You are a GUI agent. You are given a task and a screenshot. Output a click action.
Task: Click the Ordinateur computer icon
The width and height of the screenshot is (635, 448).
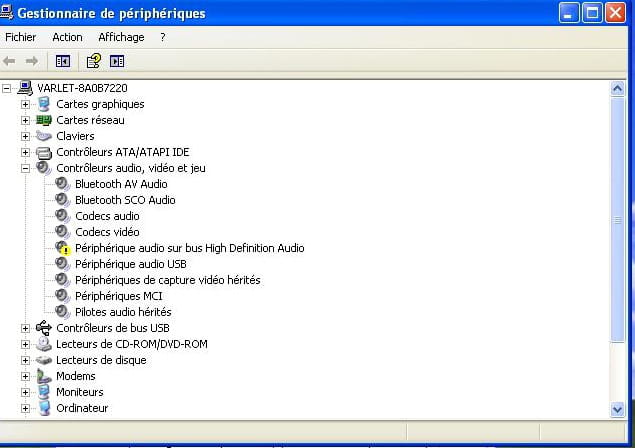(44, 408)
